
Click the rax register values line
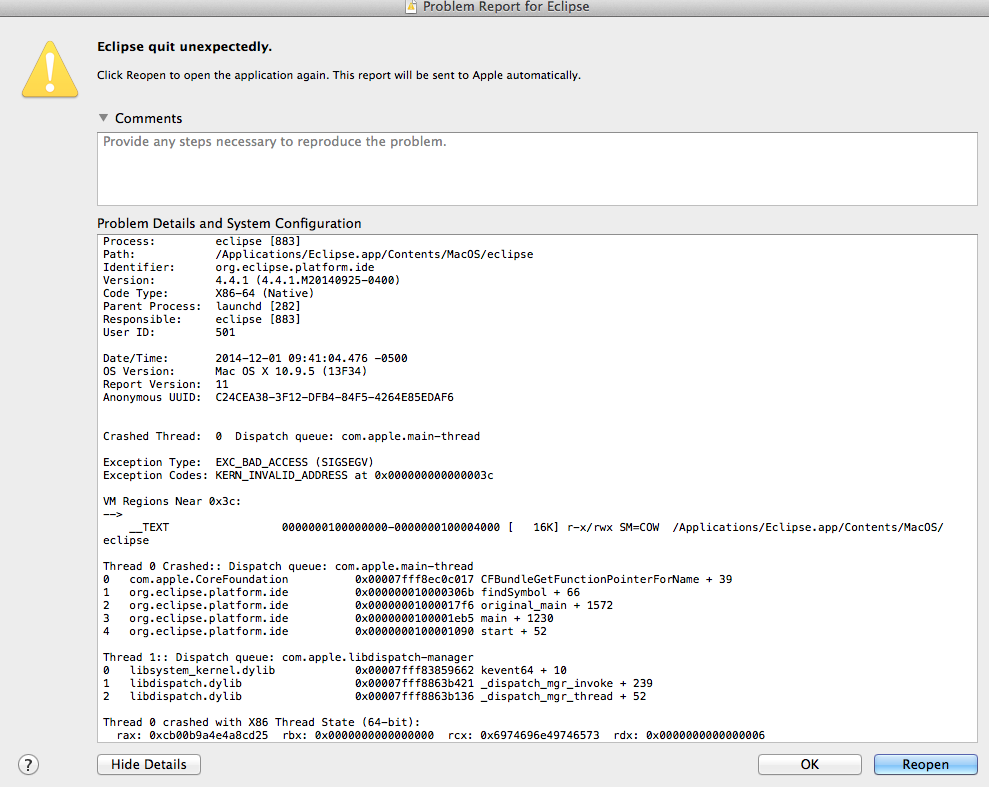click(441, 735)
